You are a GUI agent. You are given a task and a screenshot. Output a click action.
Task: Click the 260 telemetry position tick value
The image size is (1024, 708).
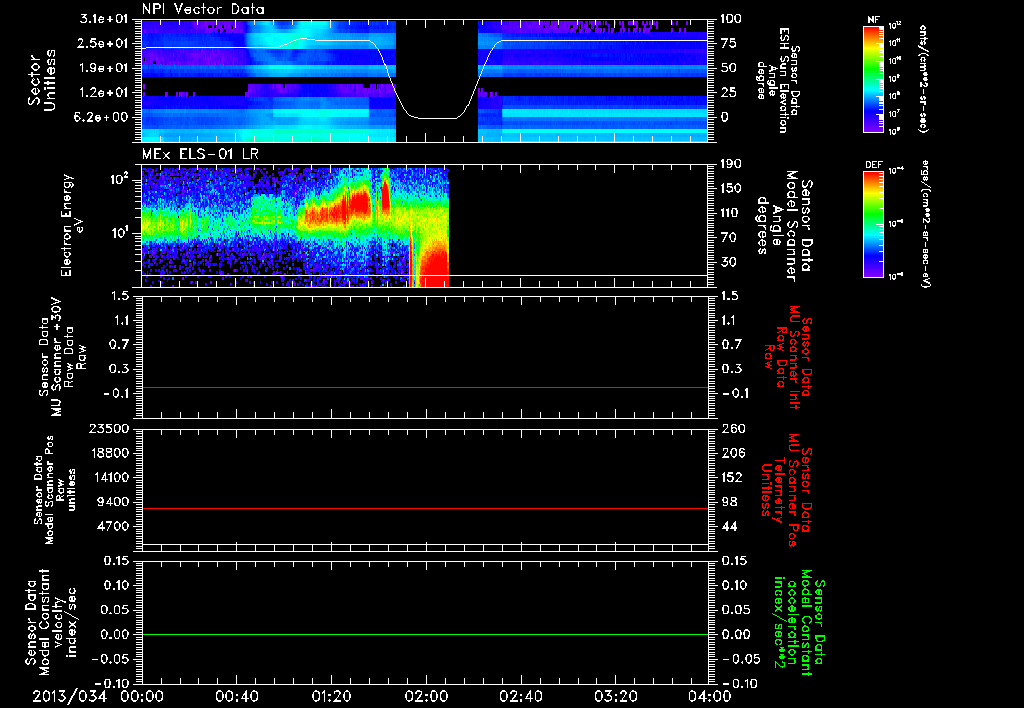732,429
